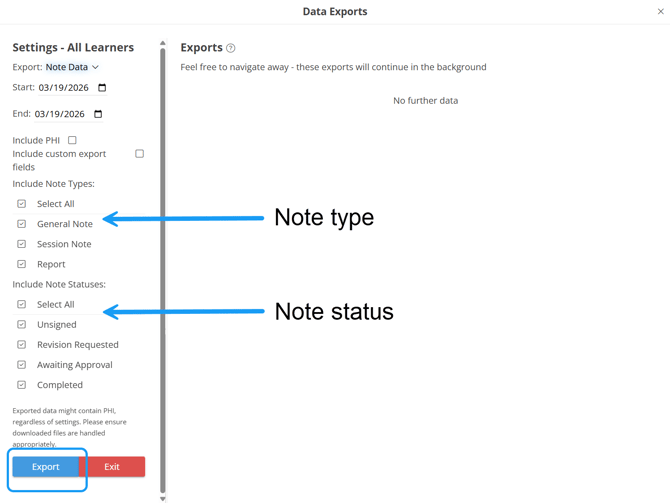Uncheck the Unsigned status checkbox
The image size is (670, 503).
tap(22, 324)
